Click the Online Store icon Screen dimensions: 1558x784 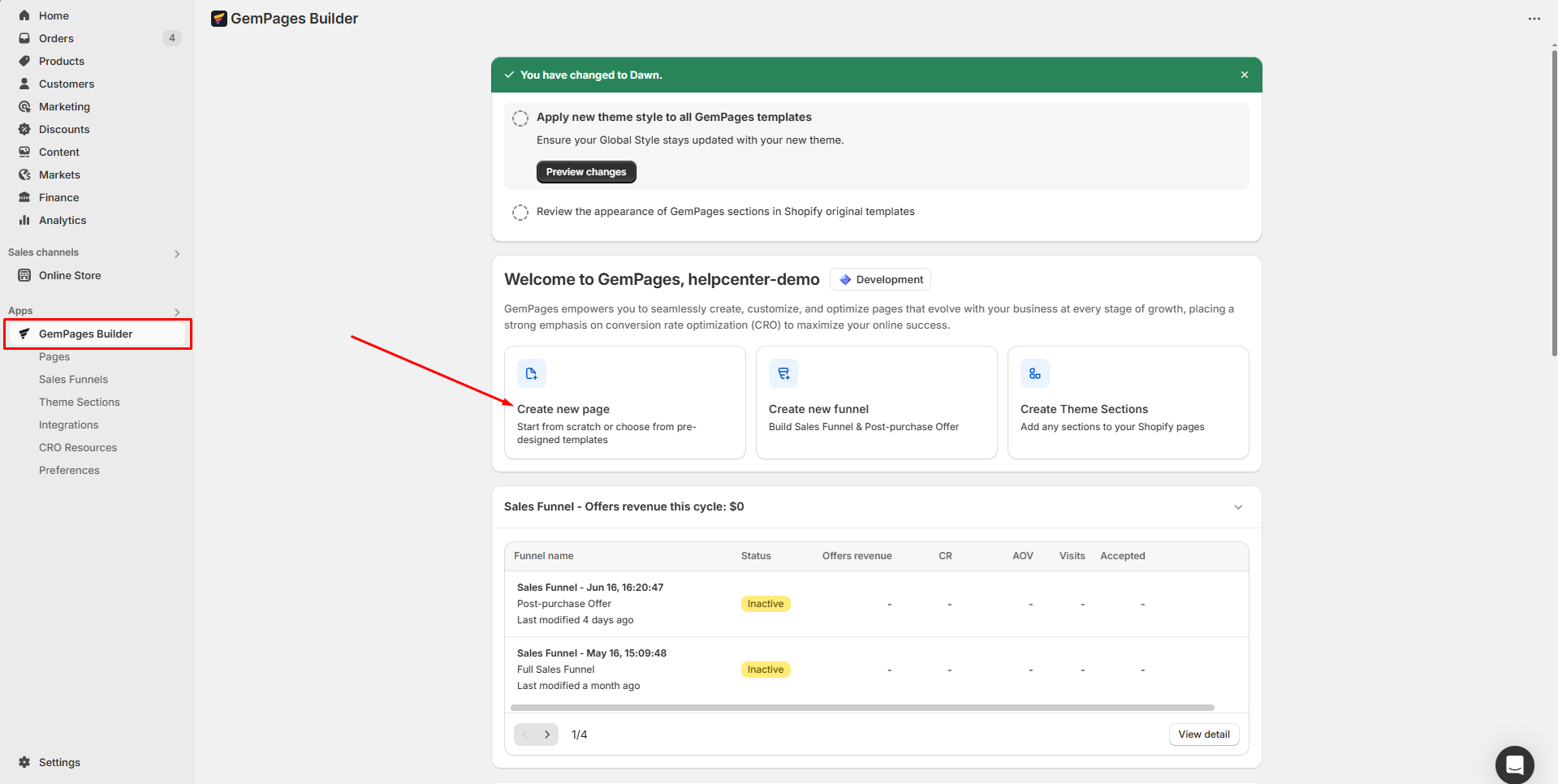click(24, 275)
